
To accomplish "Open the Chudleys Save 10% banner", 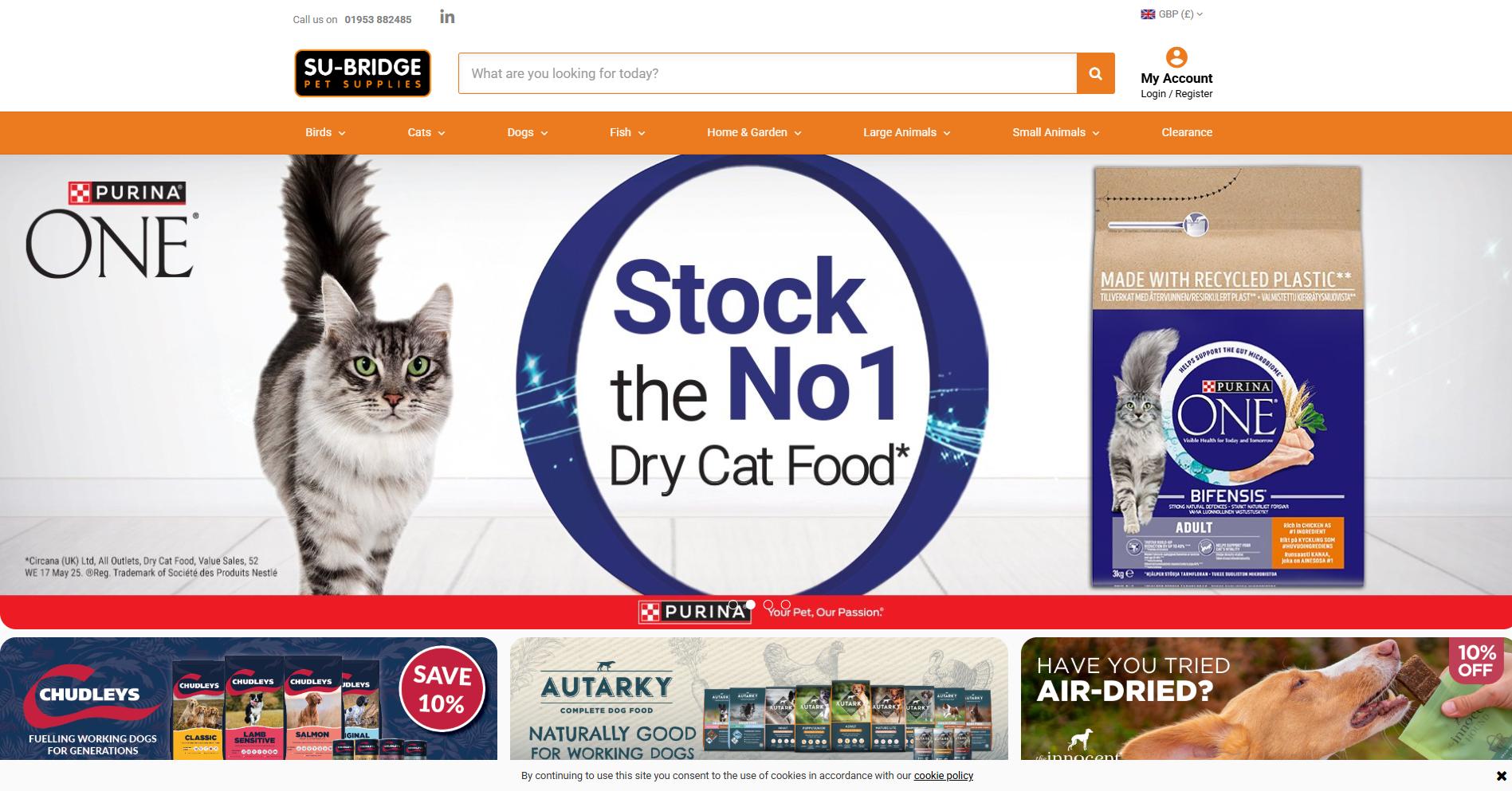I will [x=249, y=698].
